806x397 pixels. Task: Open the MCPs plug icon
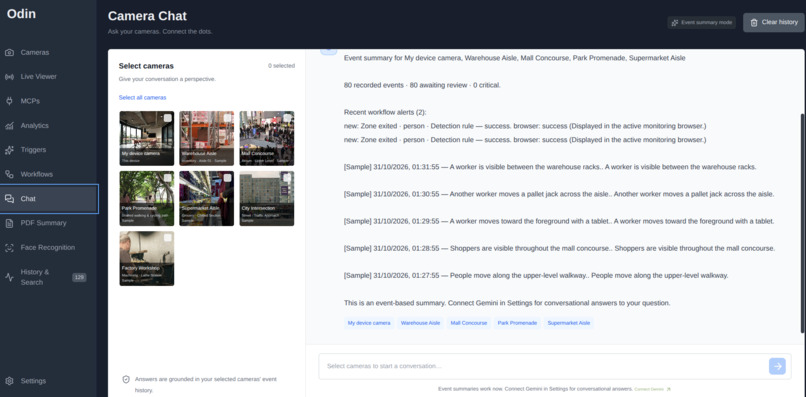click(9, 101)
